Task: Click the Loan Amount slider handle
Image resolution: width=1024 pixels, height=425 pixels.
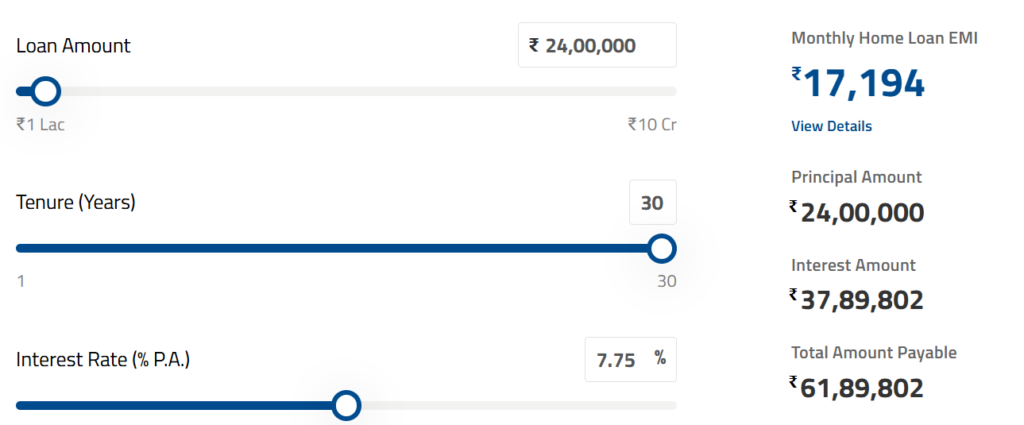Action: point(45,92)
